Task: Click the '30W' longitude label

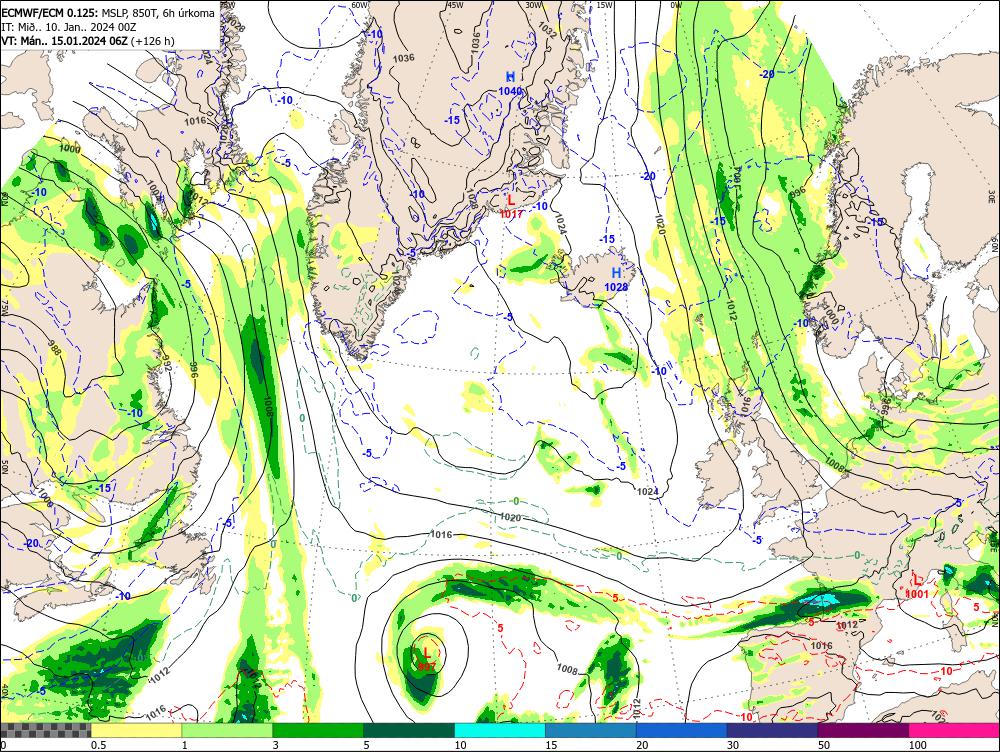Action: [x=533, y=5]
